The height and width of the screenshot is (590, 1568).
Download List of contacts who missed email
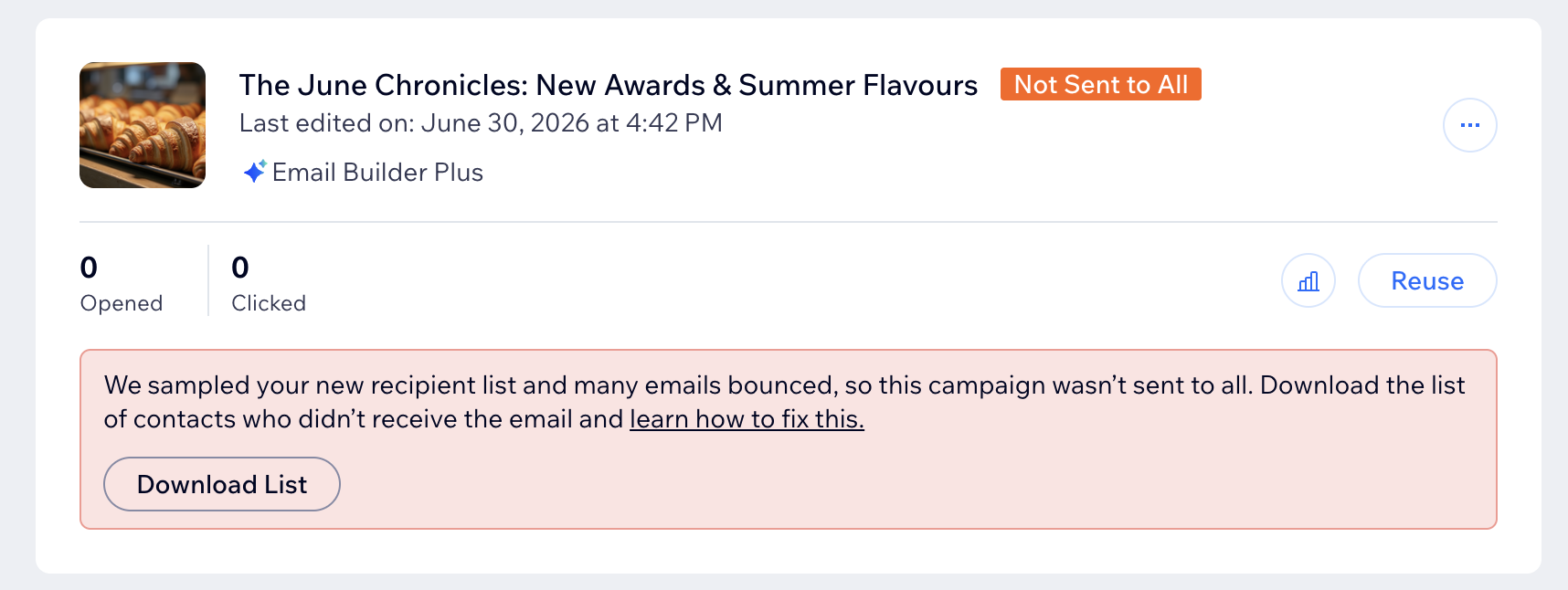point(222,484)
